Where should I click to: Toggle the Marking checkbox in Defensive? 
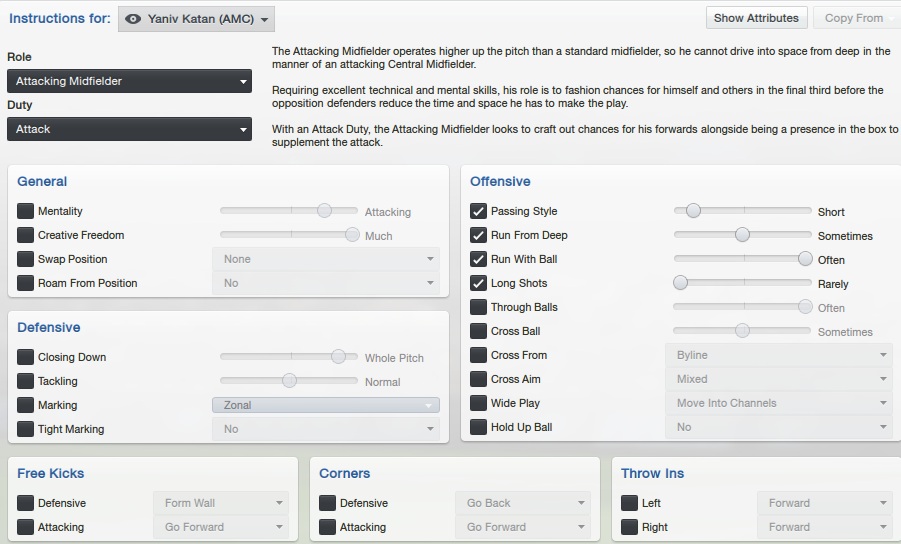point(26,405)
